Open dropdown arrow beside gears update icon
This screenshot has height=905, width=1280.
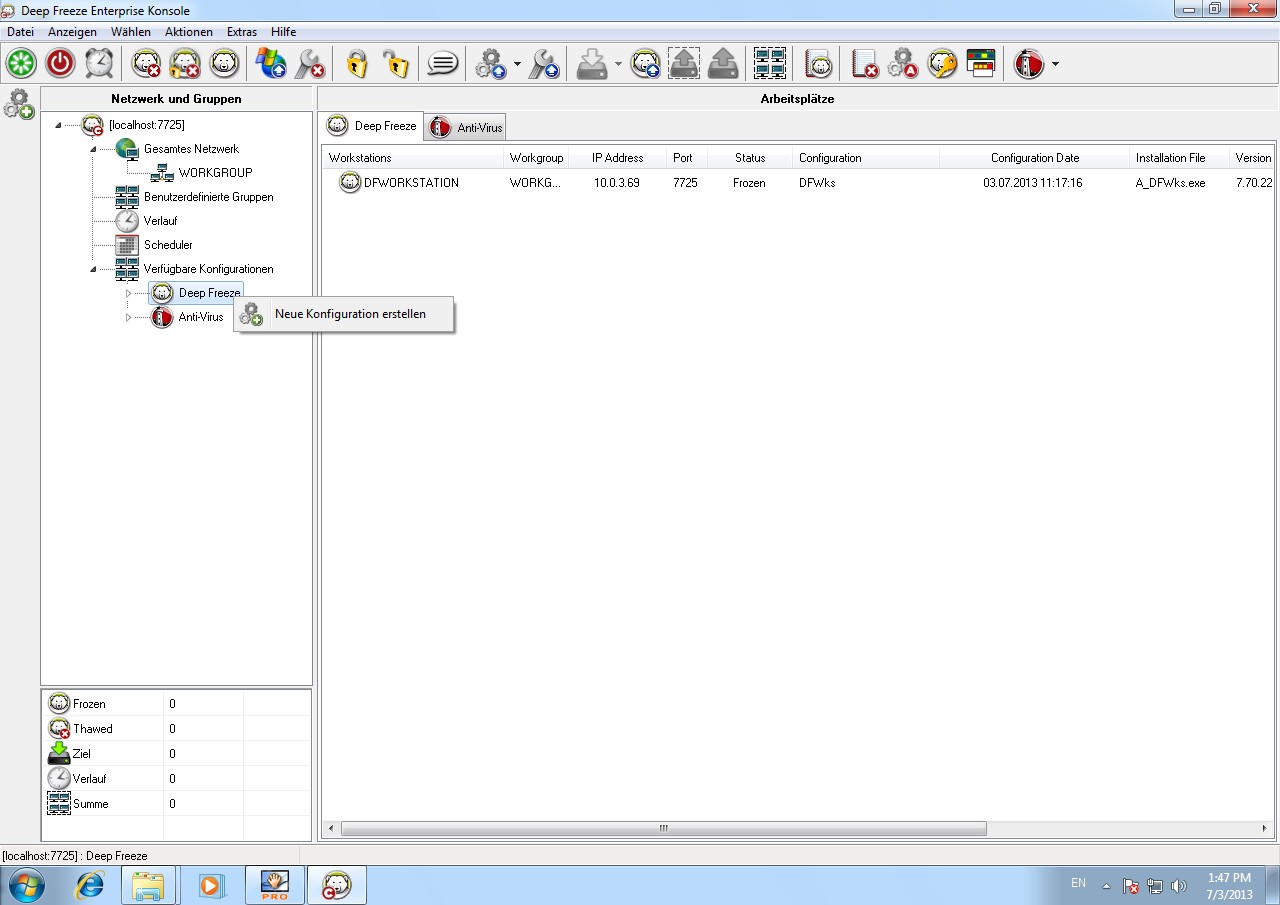click(x=517, y=65)
